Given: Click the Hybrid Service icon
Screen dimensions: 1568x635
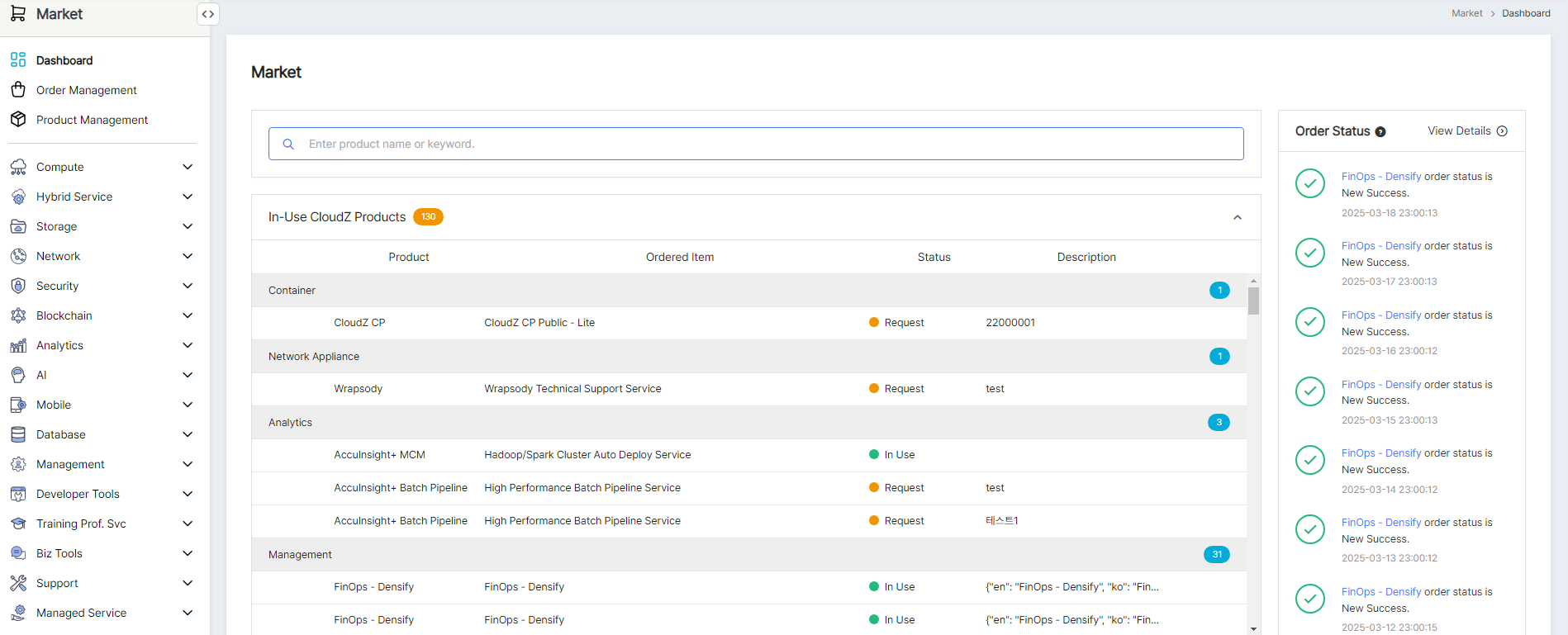Looking at the screenshot, I should [x=18, y=197].
